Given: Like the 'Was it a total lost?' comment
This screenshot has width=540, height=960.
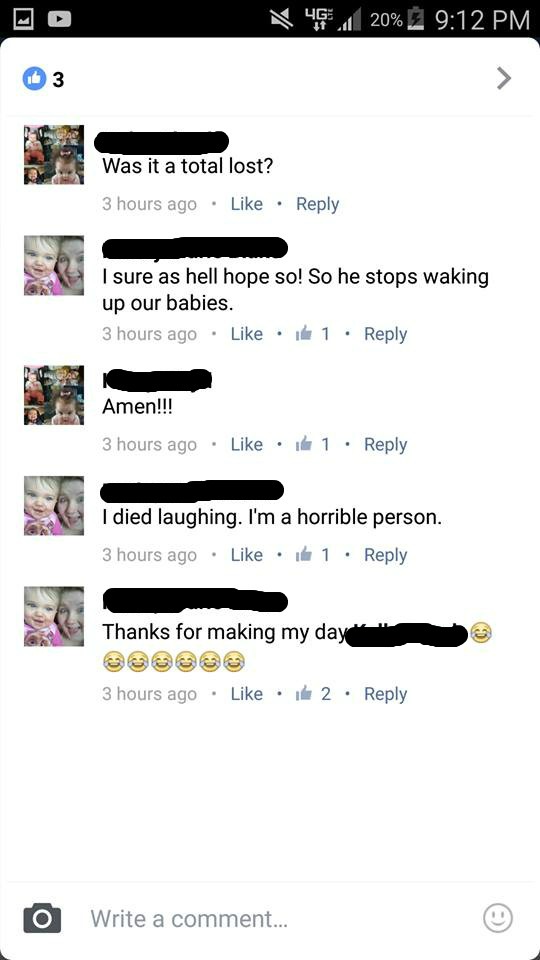Looking at the screenshot, I should pyautogui.click(x=246, y=204).
